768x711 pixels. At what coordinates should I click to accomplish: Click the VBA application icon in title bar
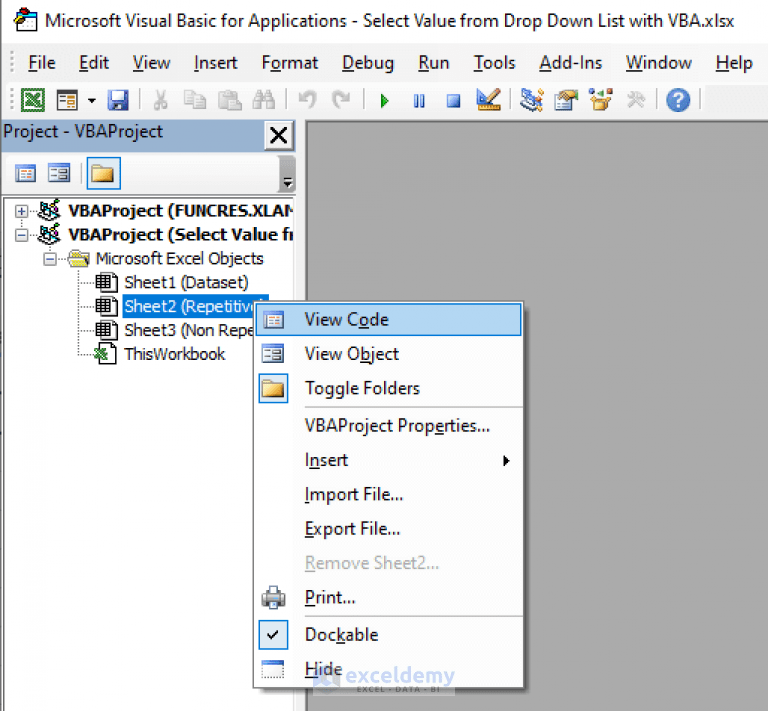(25, 20)
